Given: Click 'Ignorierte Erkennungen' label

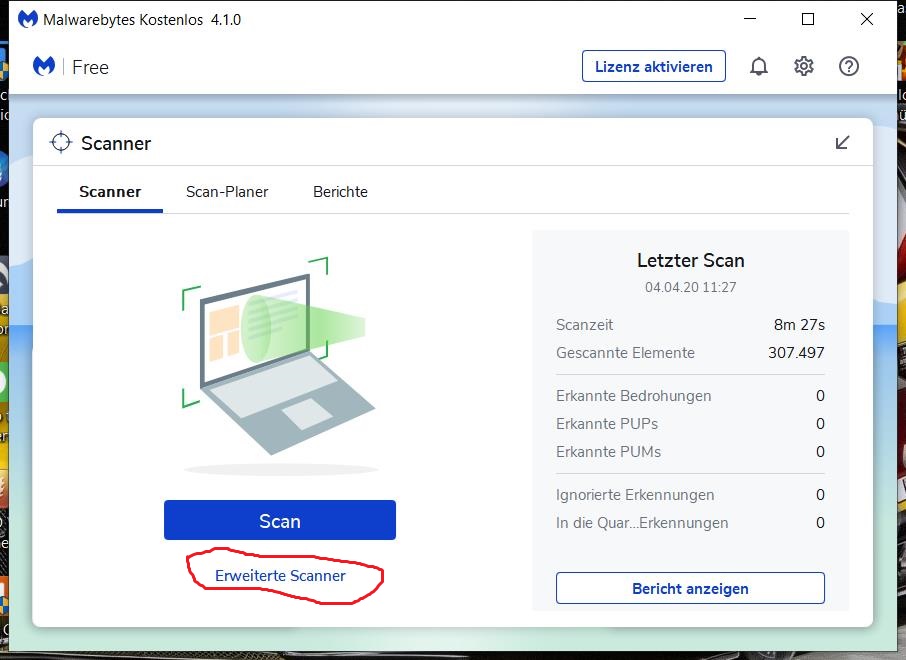Looking at the screenshot, I should (635, 495).
